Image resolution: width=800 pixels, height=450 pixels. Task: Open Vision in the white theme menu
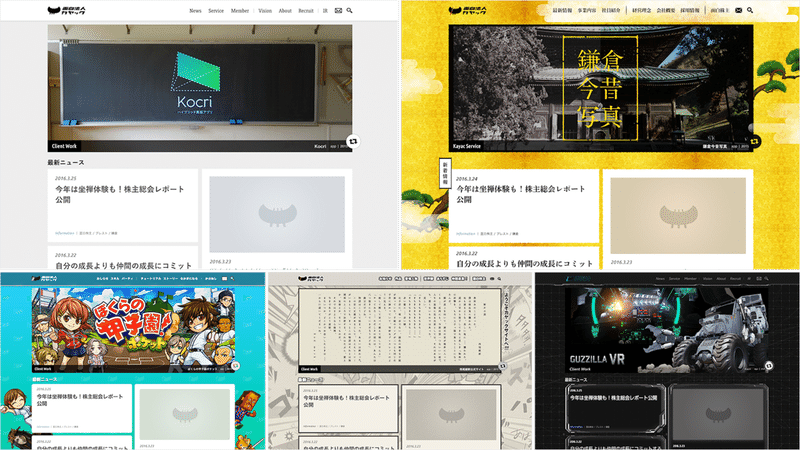click(265, 11)
